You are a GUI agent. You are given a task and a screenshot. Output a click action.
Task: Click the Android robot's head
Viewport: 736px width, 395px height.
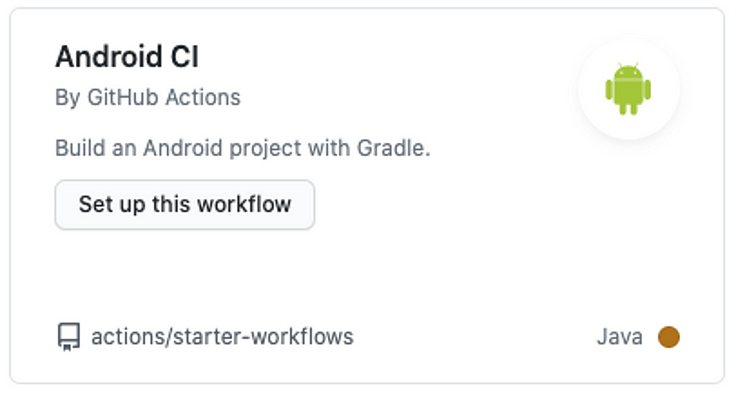coord(628,71)
